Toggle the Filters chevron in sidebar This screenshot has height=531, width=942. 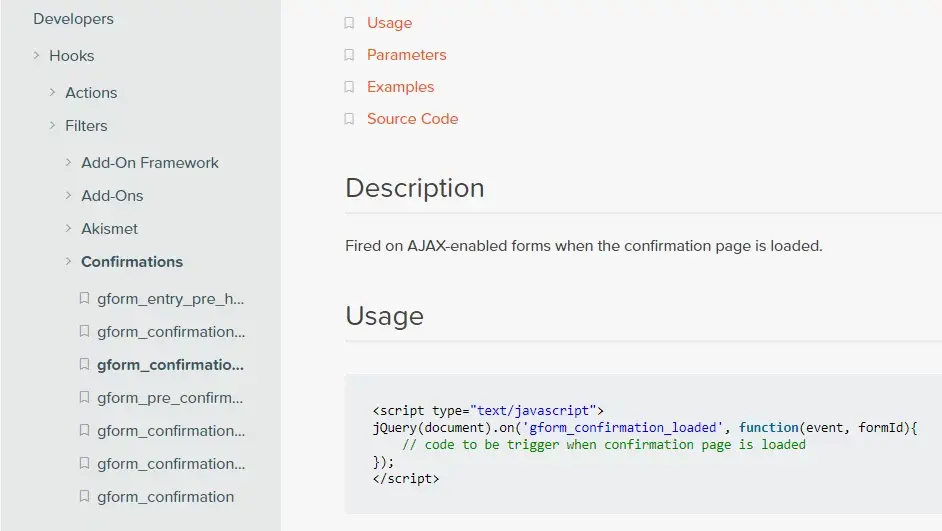[x=53, y=126]
